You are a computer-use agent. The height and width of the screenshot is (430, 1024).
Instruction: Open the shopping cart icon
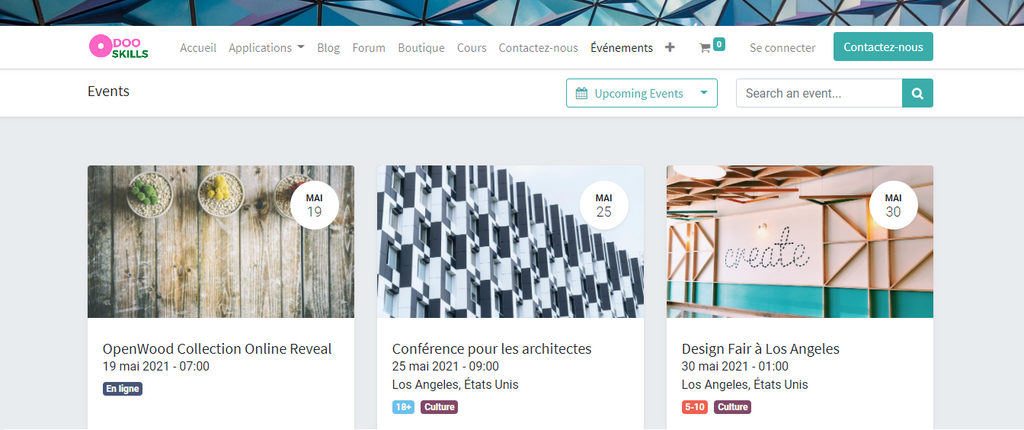pyautogui.click(x=705, y=47)
